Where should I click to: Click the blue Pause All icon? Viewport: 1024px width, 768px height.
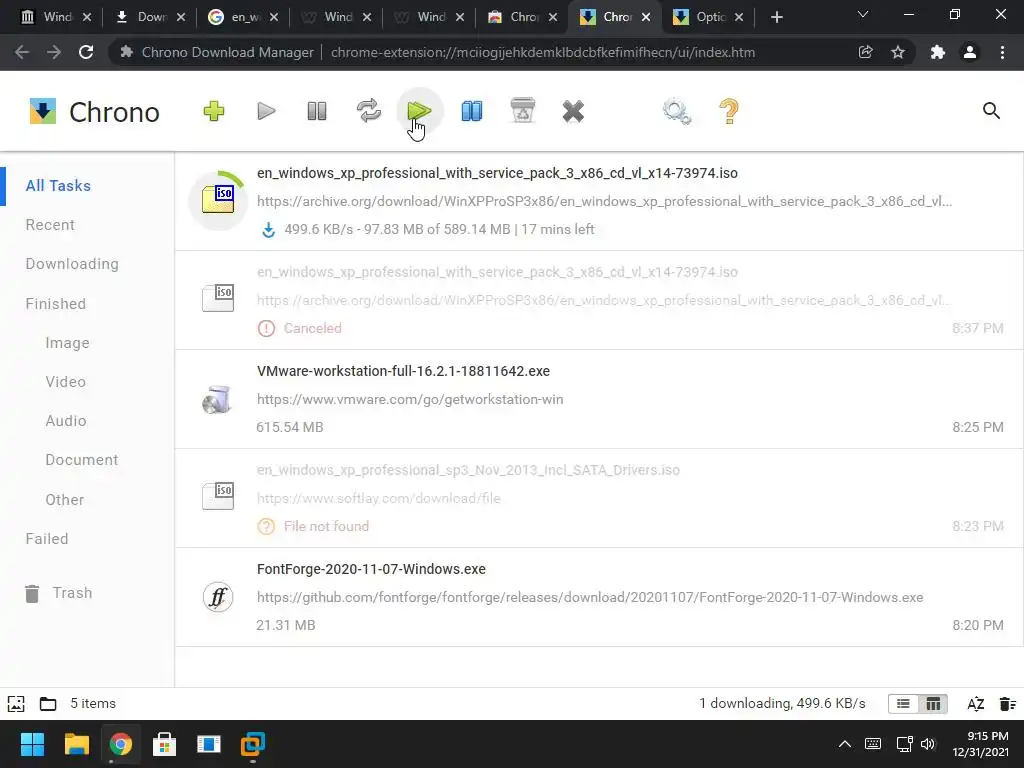[x=472, y=111]
